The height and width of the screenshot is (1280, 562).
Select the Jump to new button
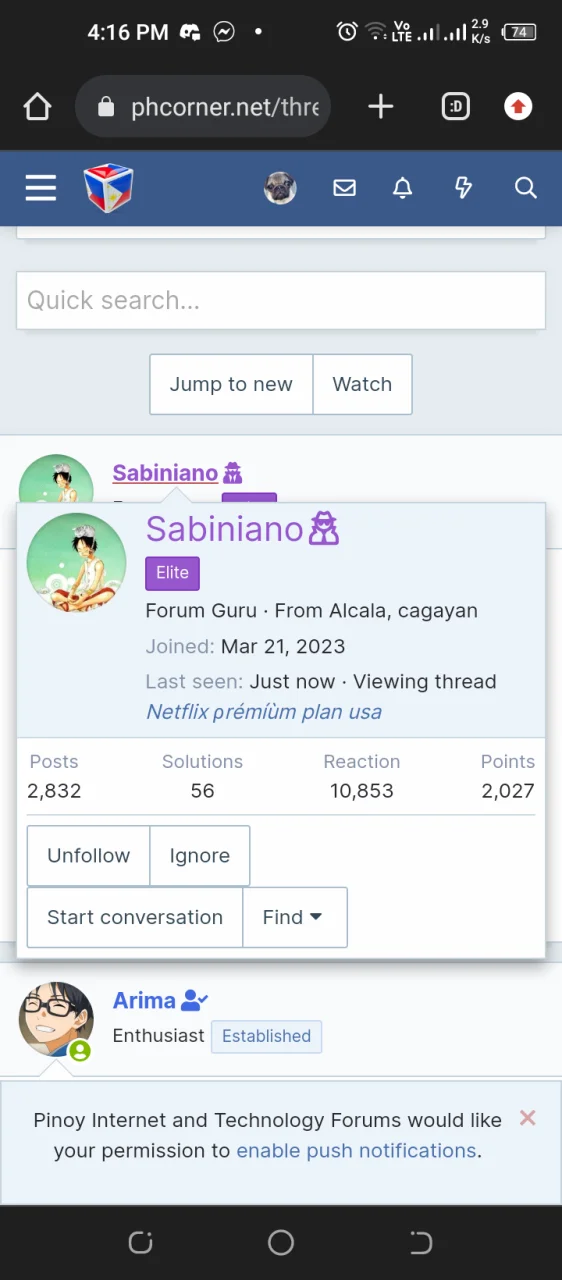[x=231, y=384]
